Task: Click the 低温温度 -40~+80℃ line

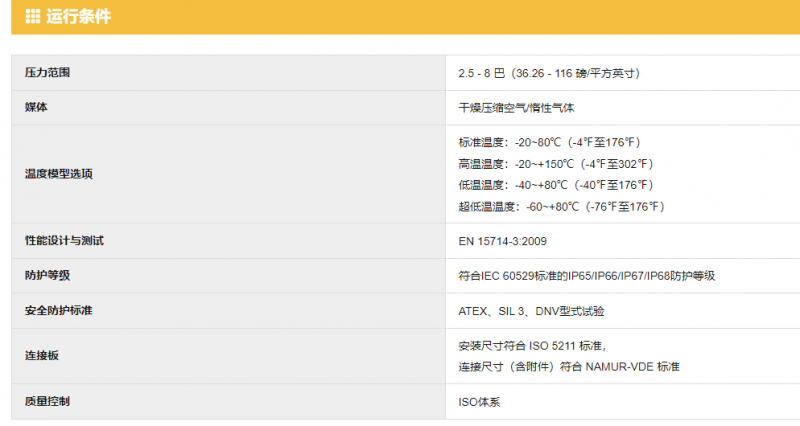Action: click(555, 185)
